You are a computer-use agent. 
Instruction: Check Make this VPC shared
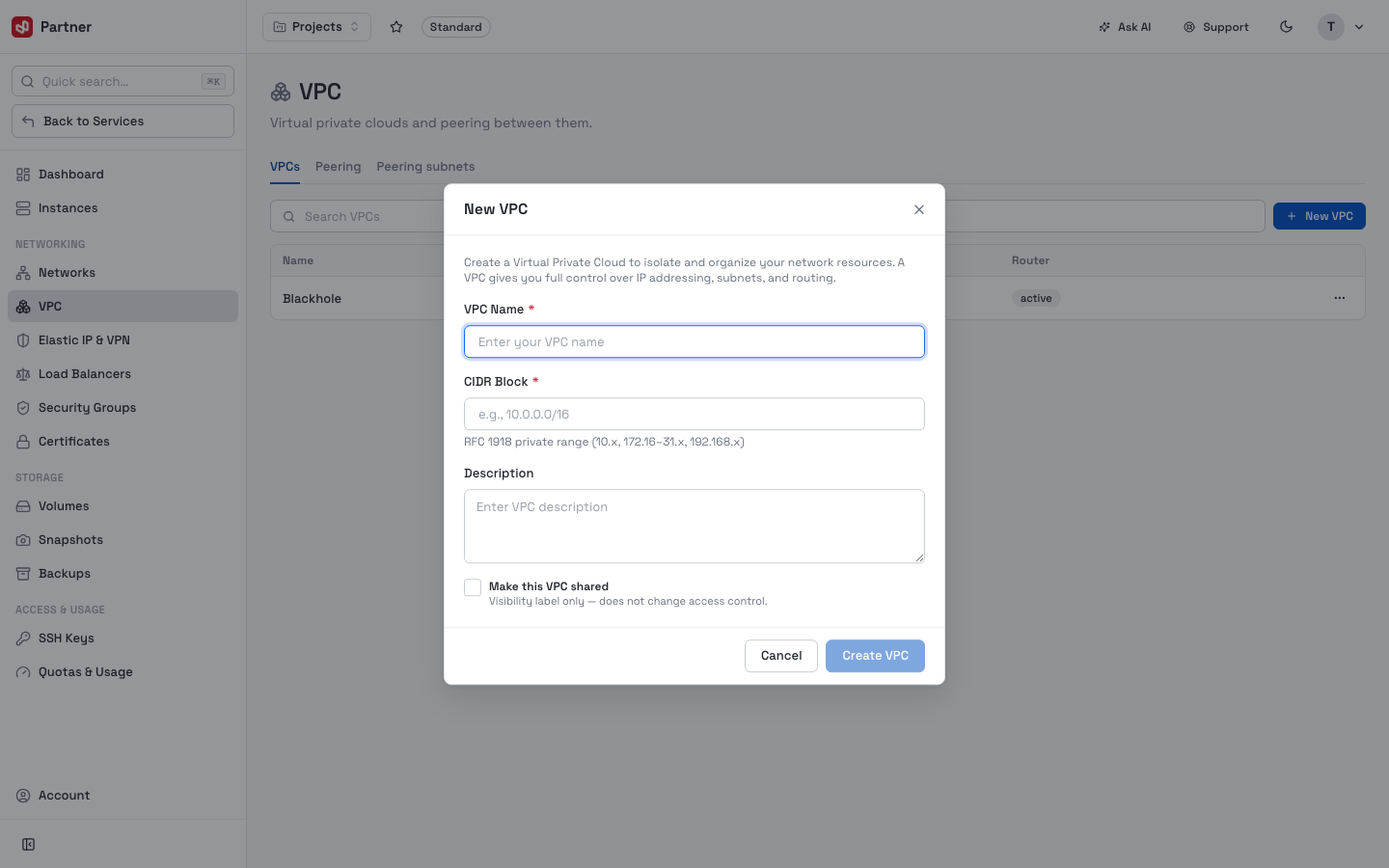(473, 587)
